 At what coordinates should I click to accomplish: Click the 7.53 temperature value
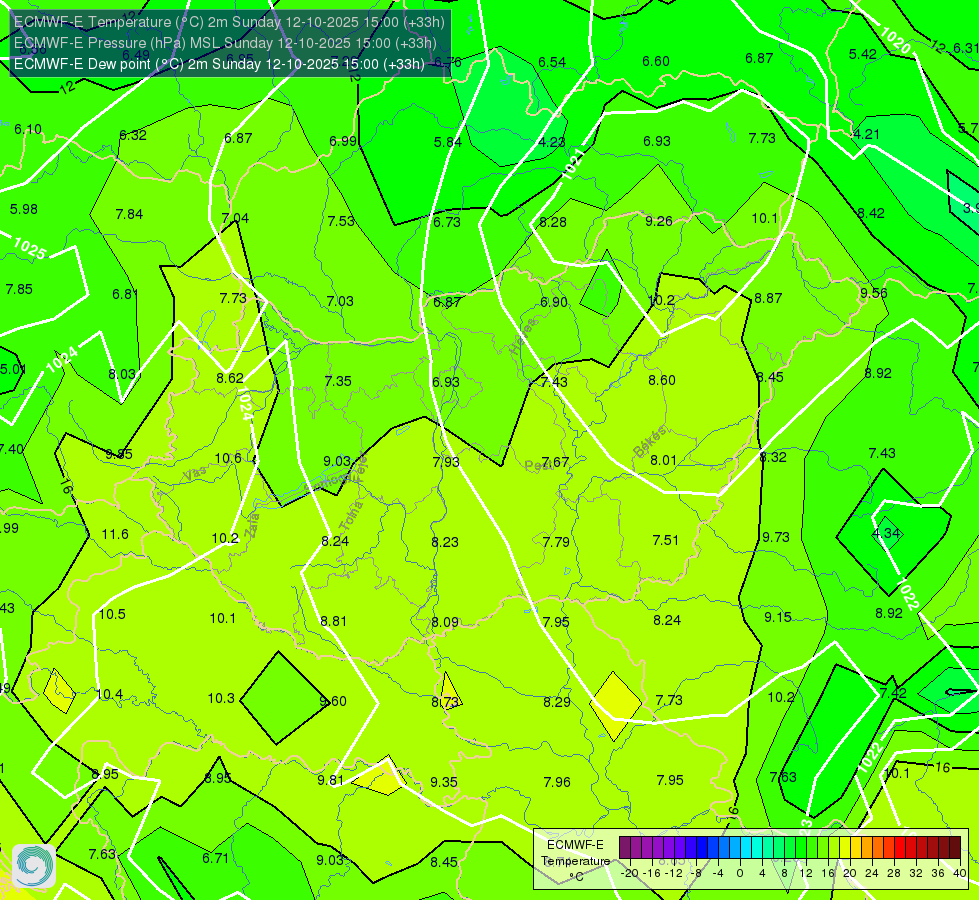point(341,221)
